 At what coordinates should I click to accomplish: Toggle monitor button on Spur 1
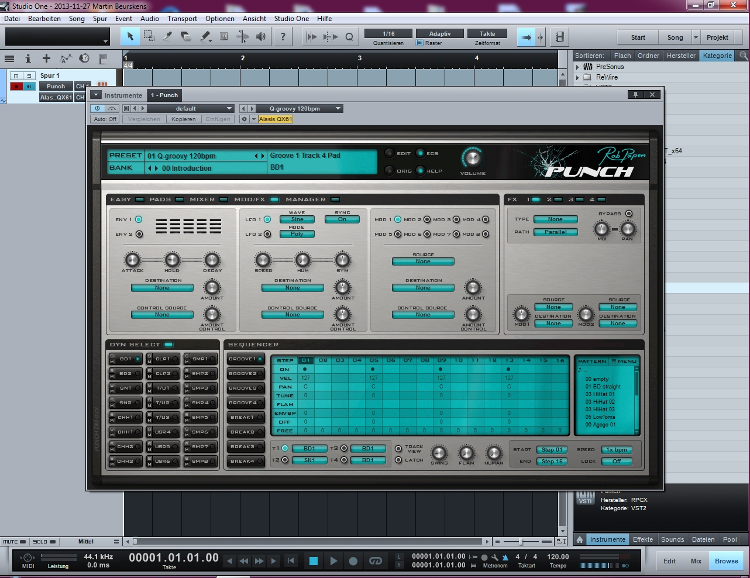(x=29, y=86)
